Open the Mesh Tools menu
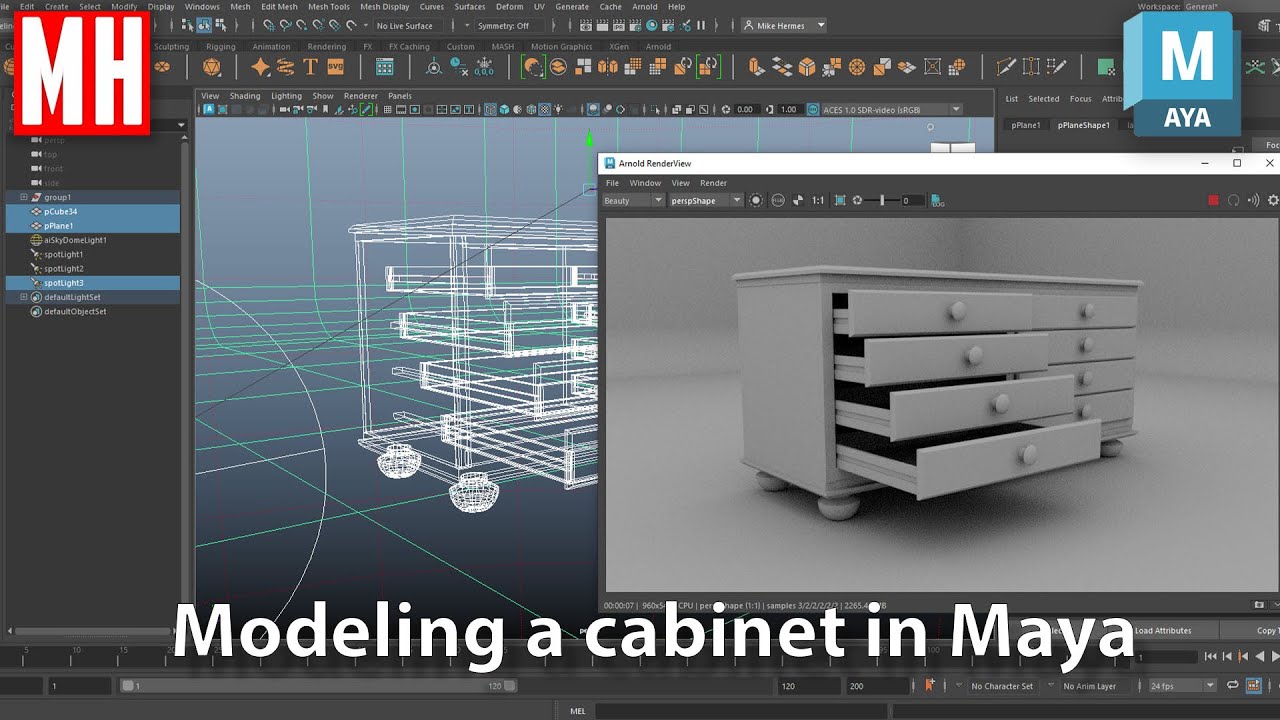The width and height of the screenshot is (1280, 720). [328, 6]
